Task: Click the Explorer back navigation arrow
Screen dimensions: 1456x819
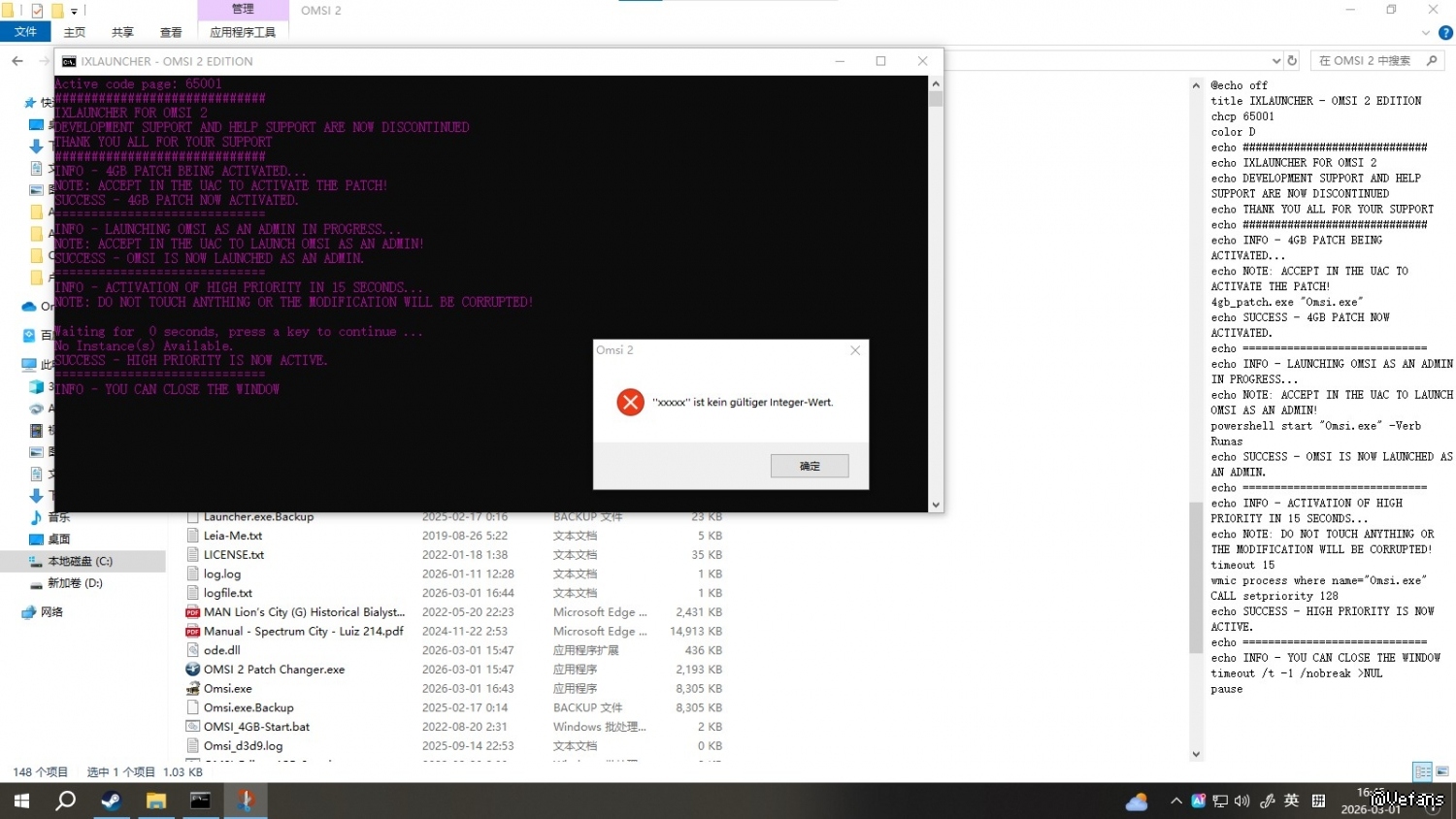Action: point(17,61)
